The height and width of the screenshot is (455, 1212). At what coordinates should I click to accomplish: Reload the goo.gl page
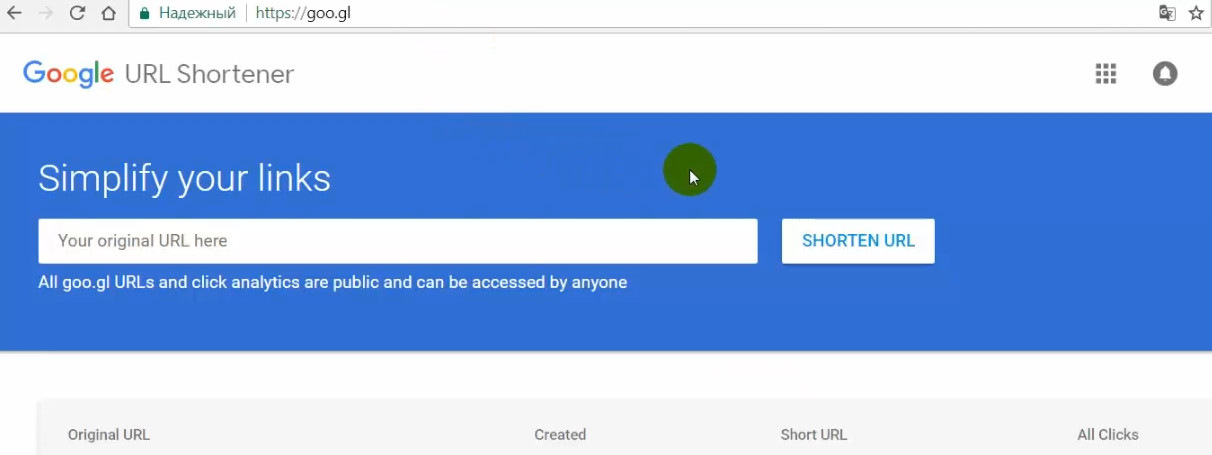click(77, 14)
